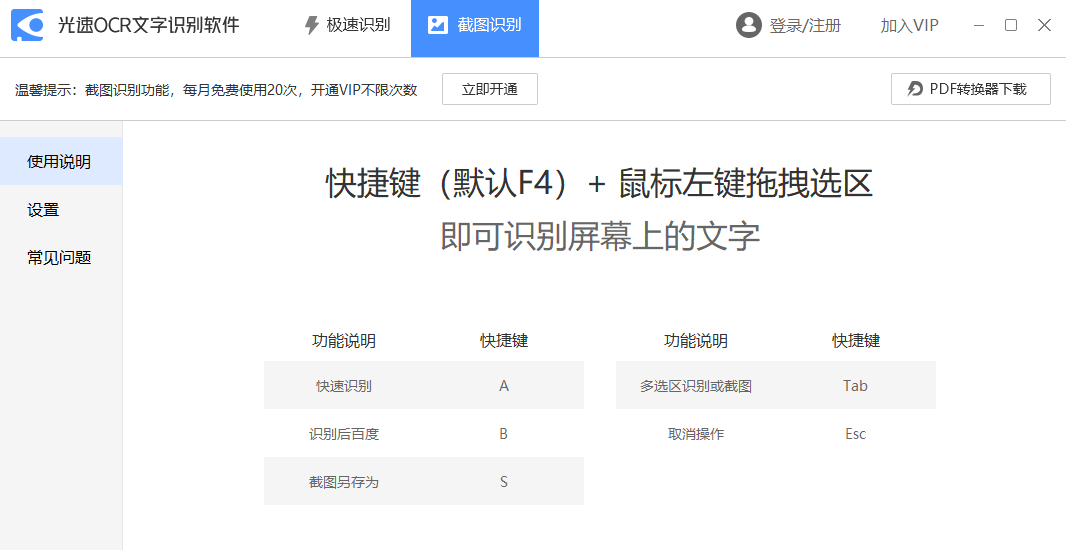
Task: Click the Tab shortcut cell
Action: 855,385
